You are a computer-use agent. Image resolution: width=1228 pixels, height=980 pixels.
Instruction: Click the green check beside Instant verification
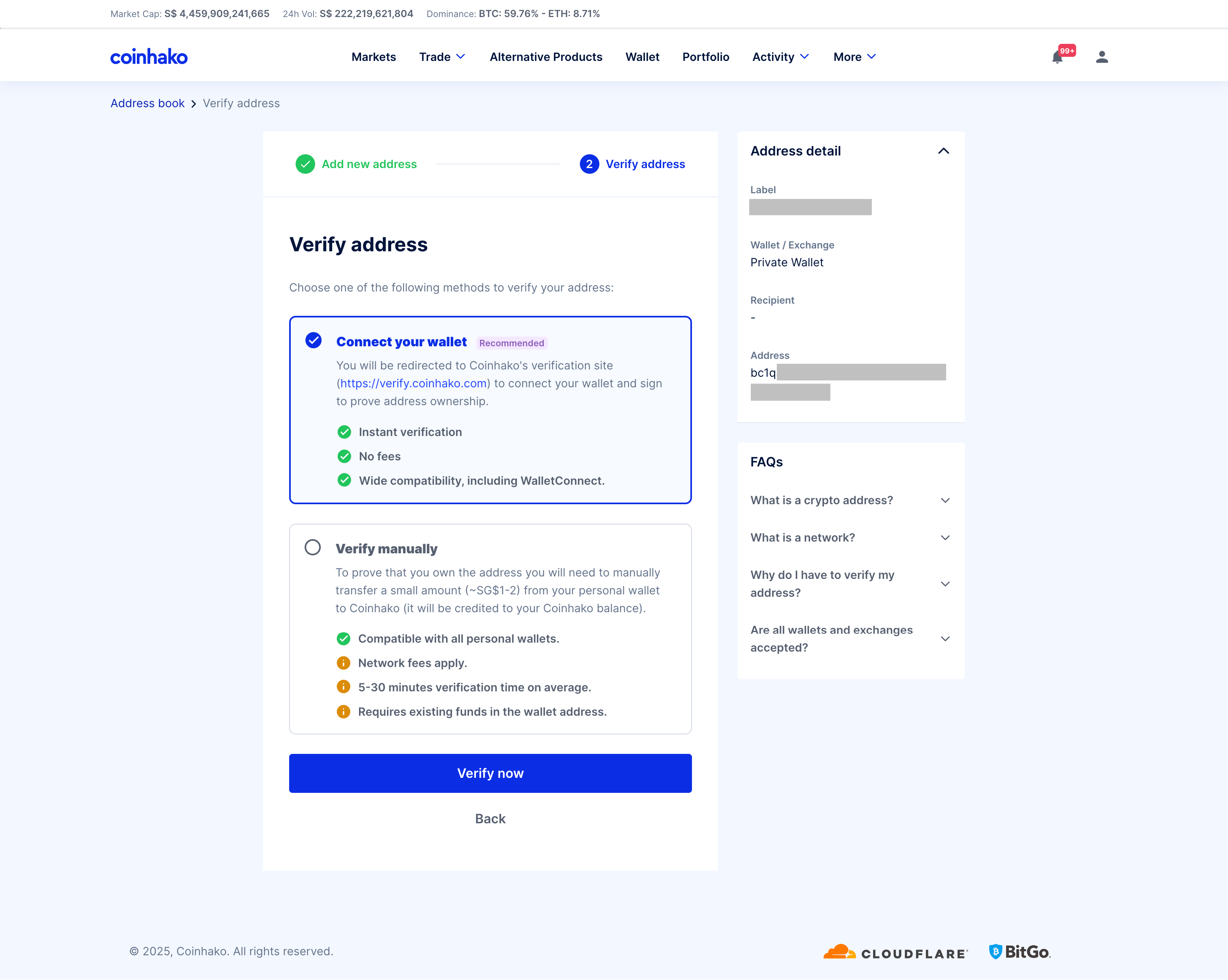[344, 432]
